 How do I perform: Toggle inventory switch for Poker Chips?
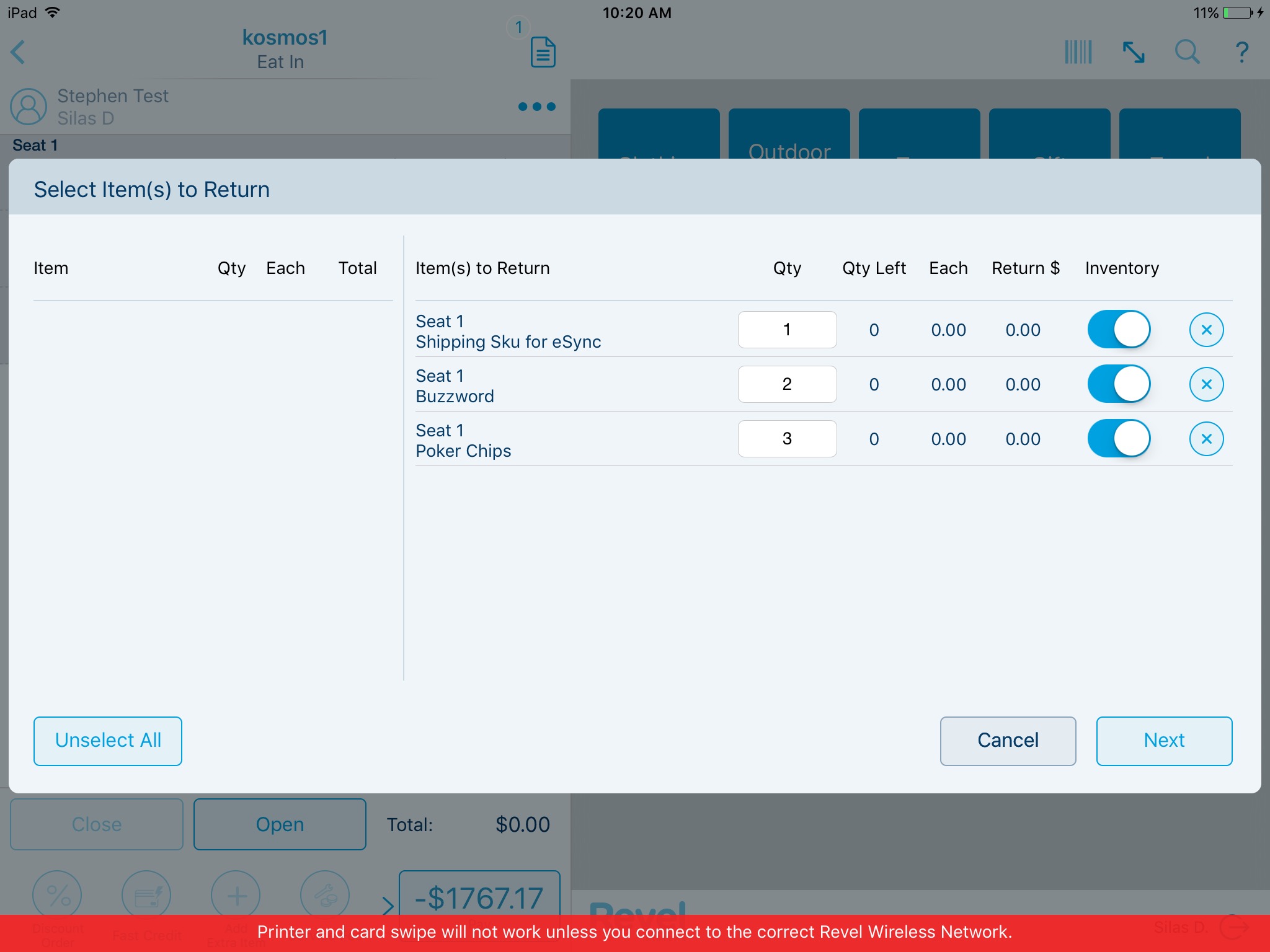point(1119,439)
